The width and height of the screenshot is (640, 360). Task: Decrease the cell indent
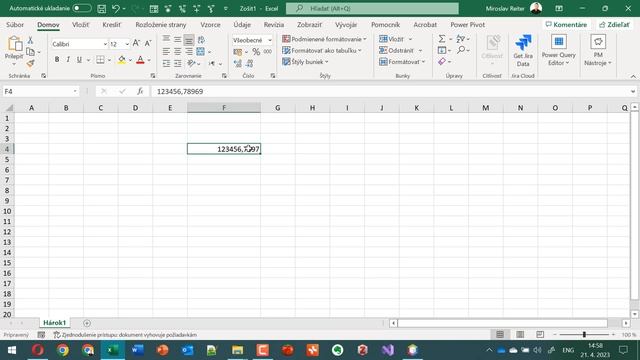click(166, 63)
